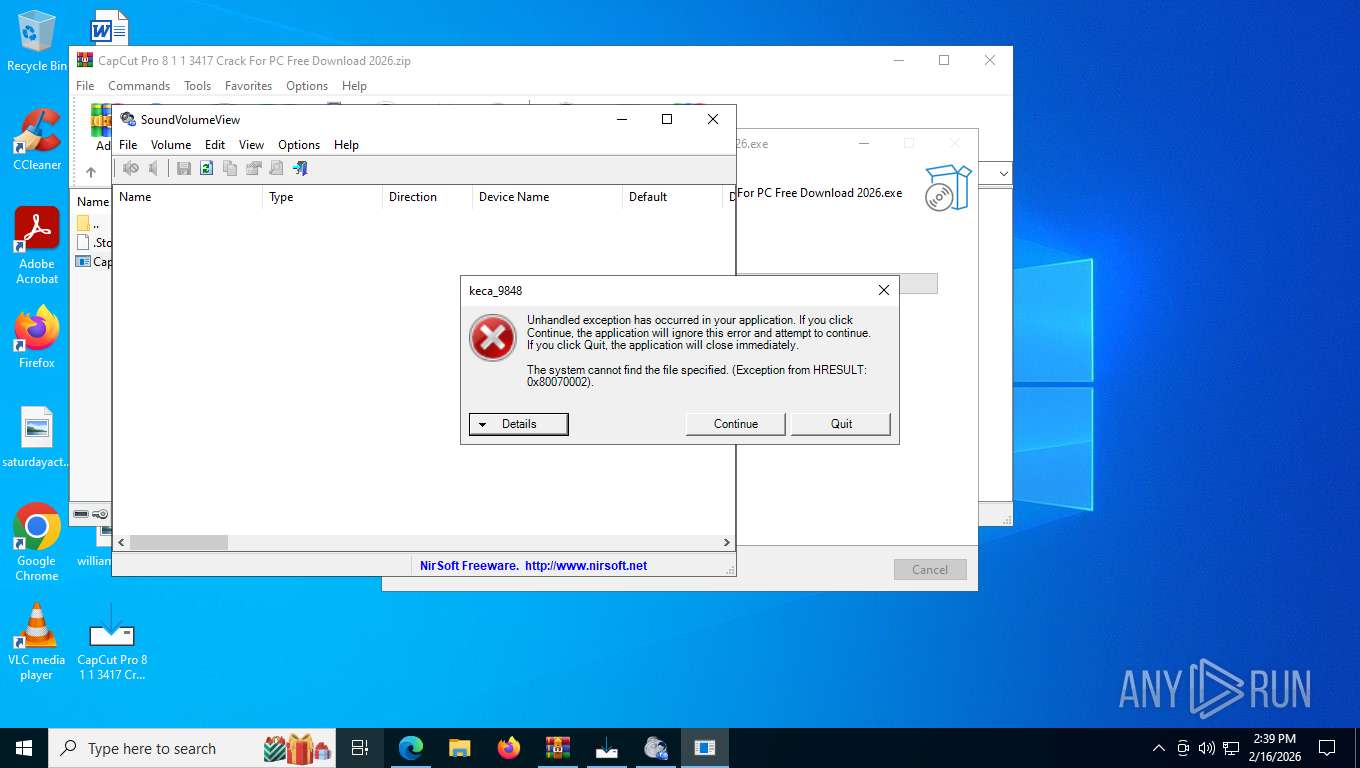
Task: Click Quit in the keca_9848 error dialog
Action: [x=841, y=424]
